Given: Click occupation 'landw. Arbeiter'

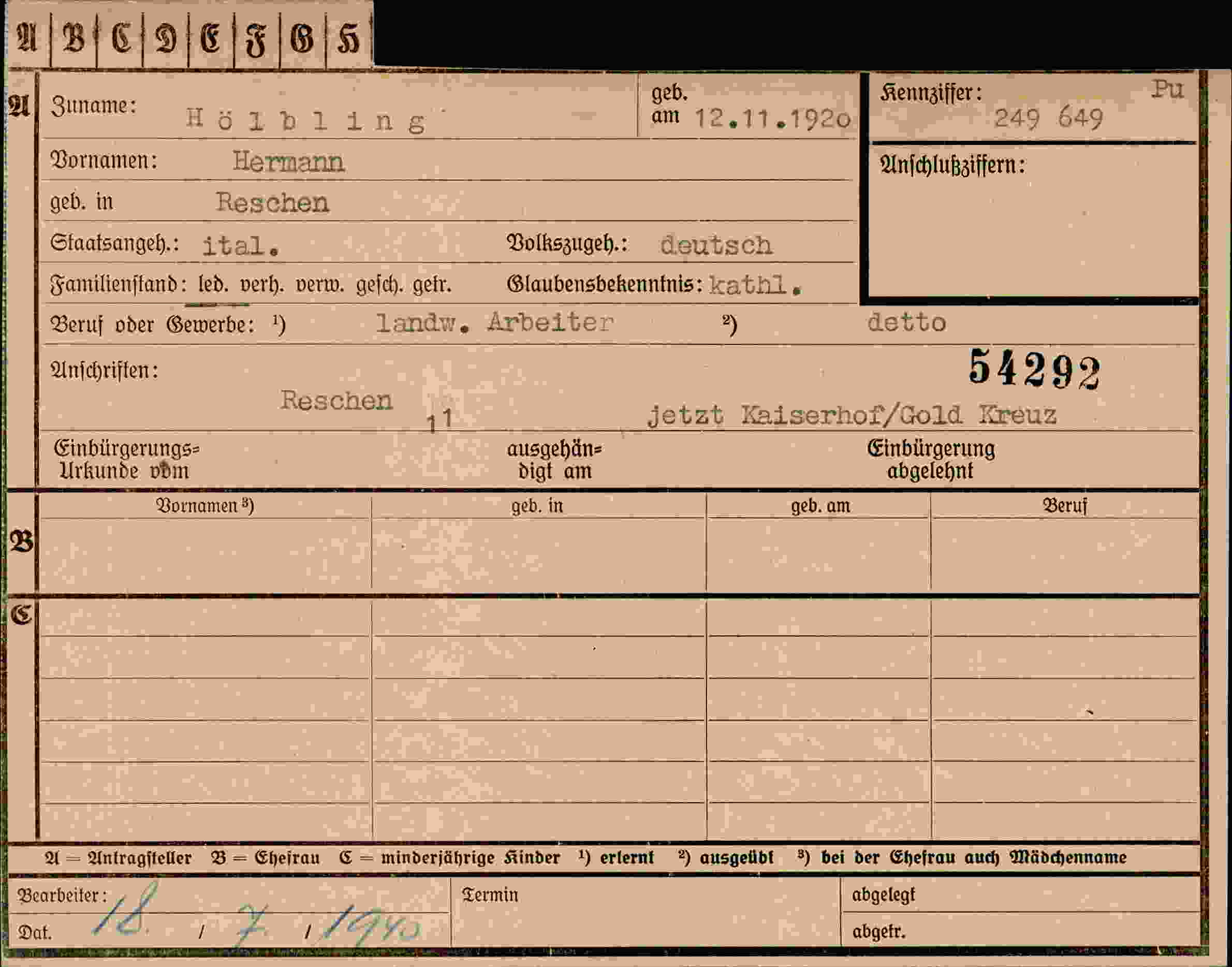Looking at the screenshot, I should pyautogui.click(x=495, y=323).
